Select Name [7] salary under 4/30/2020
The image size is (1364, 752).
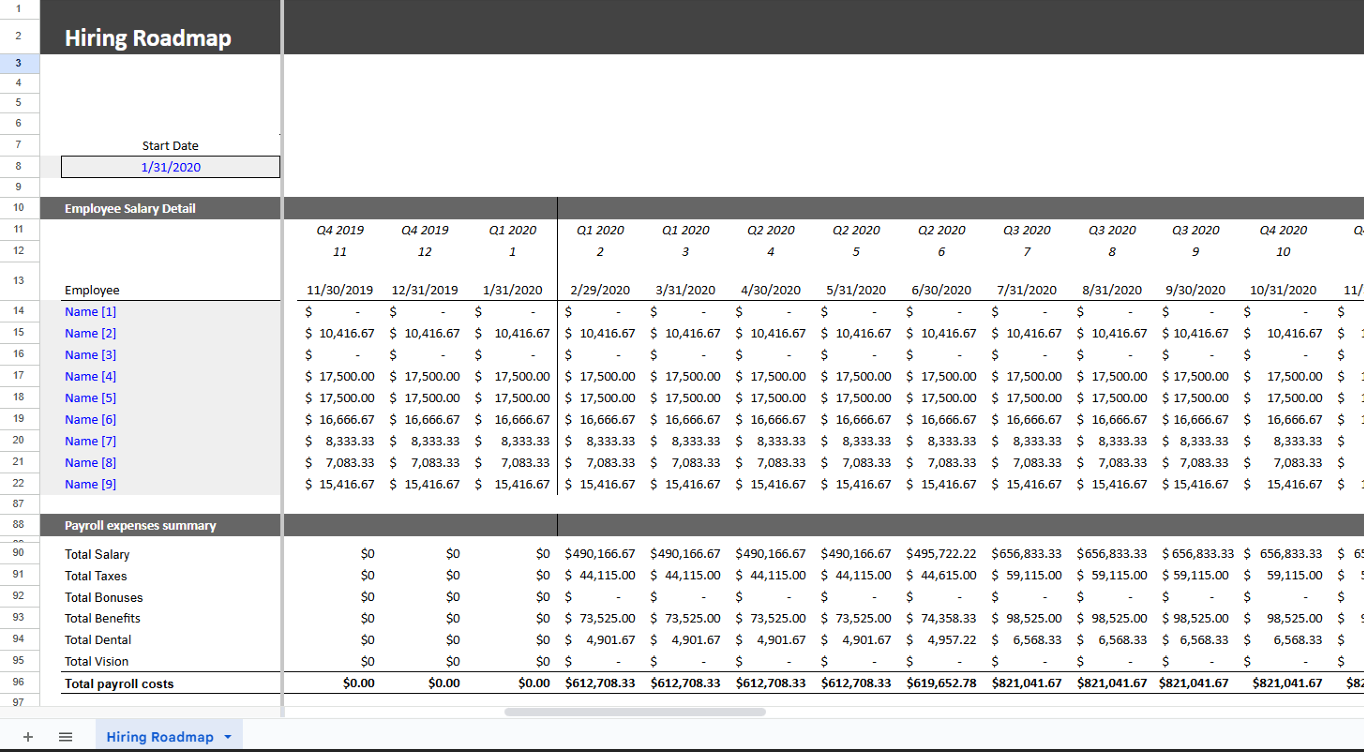pos(771,441)
